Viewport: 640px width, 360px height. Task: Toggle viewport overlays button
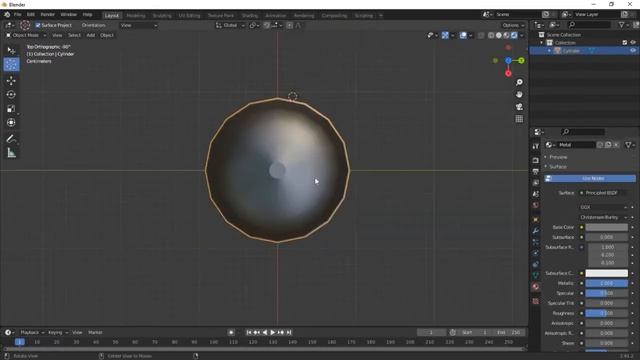click(463, 36)
